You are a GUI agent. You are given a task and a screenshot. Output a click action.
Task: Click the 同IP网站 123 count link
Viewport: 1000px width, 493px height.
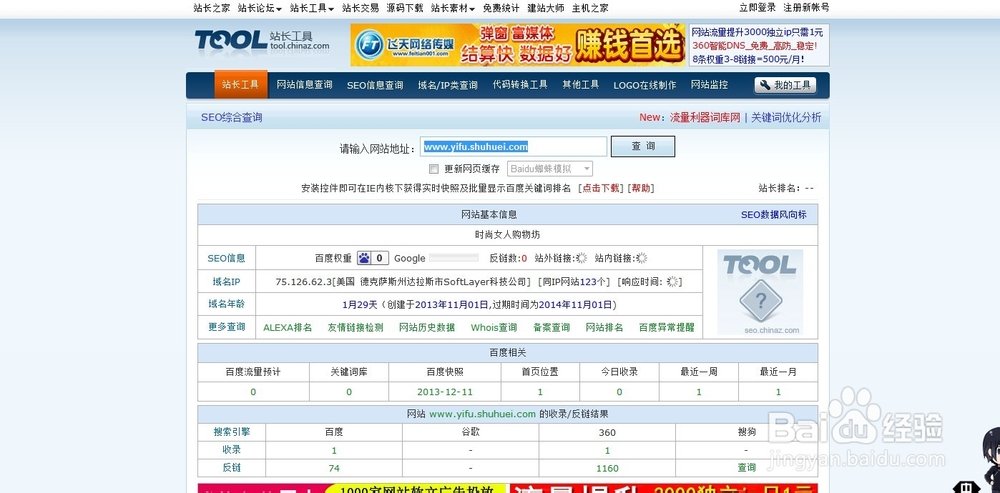(x=587, y=282)
